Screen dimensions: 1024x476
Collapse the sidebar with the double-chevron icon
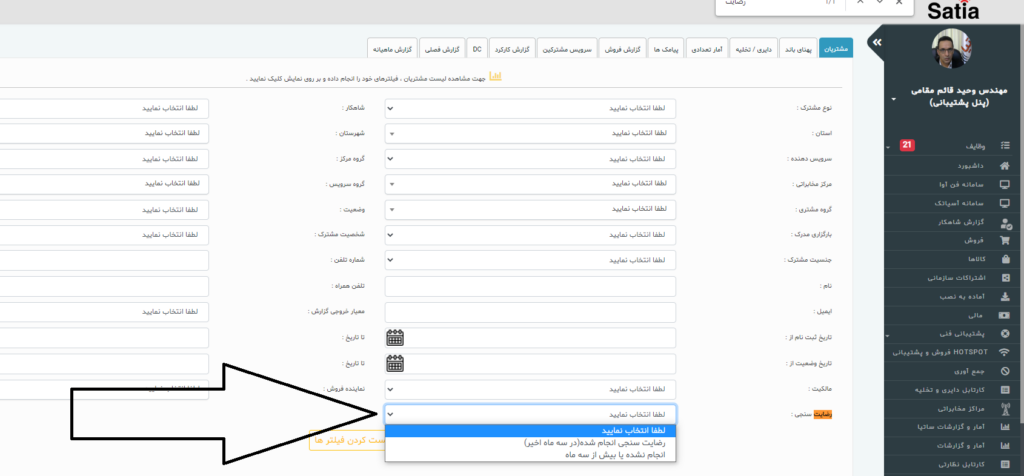click(x=876, y=42)
